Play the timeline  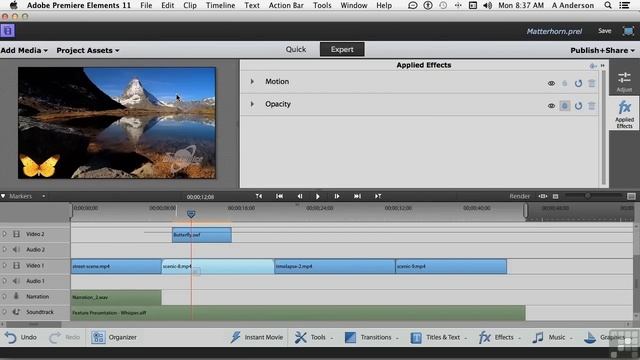[x=318, y=196]
